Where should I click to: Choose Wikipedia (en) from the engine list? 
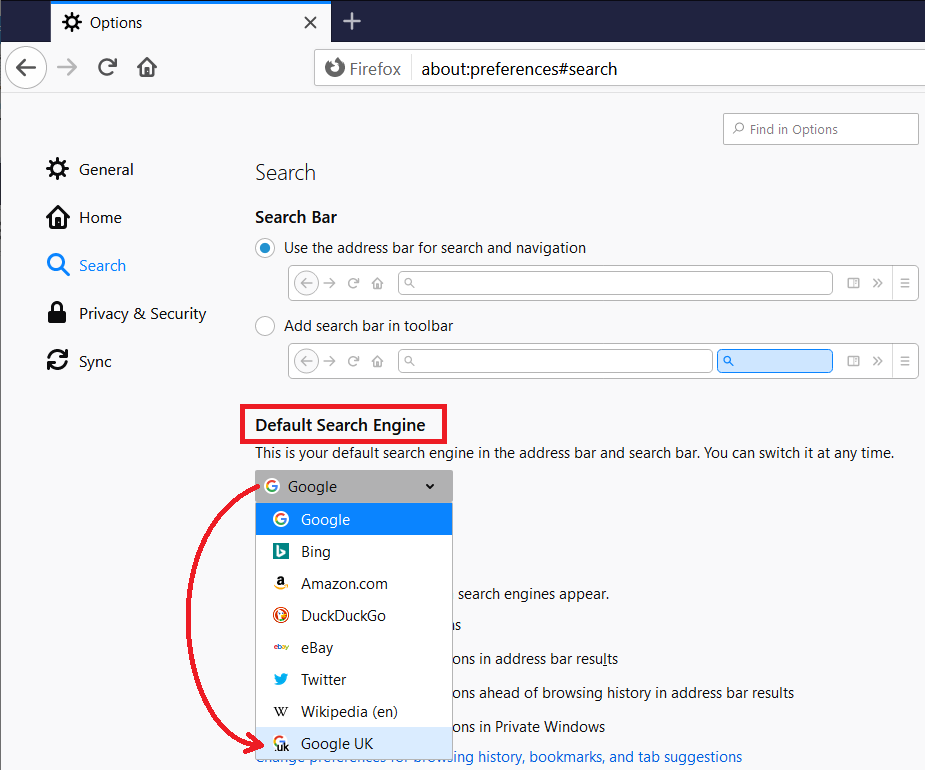click(354, 711)
